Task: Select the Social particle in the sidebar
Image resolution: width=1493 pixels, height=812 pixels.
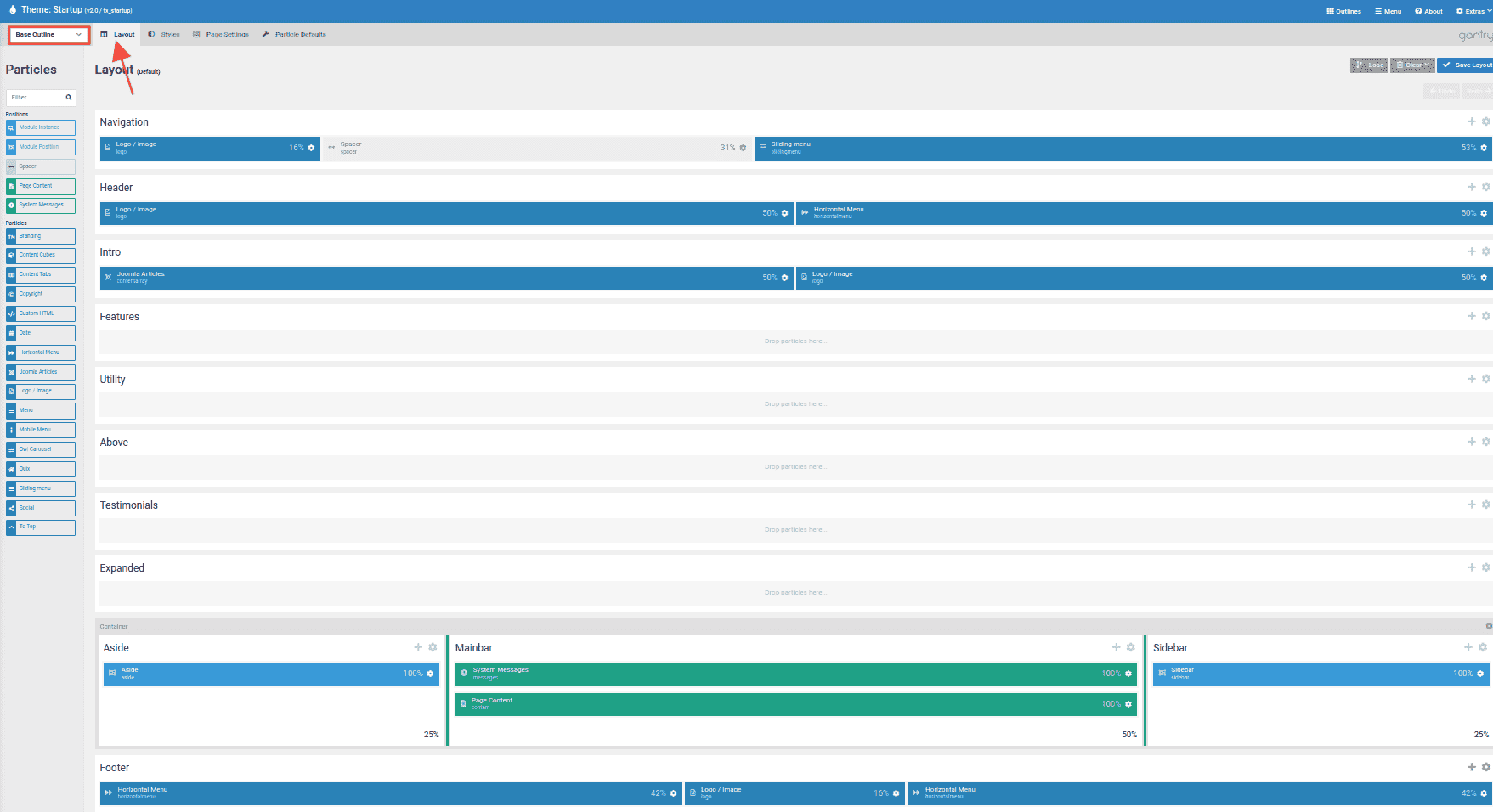Action: click(x=40, y=508)
